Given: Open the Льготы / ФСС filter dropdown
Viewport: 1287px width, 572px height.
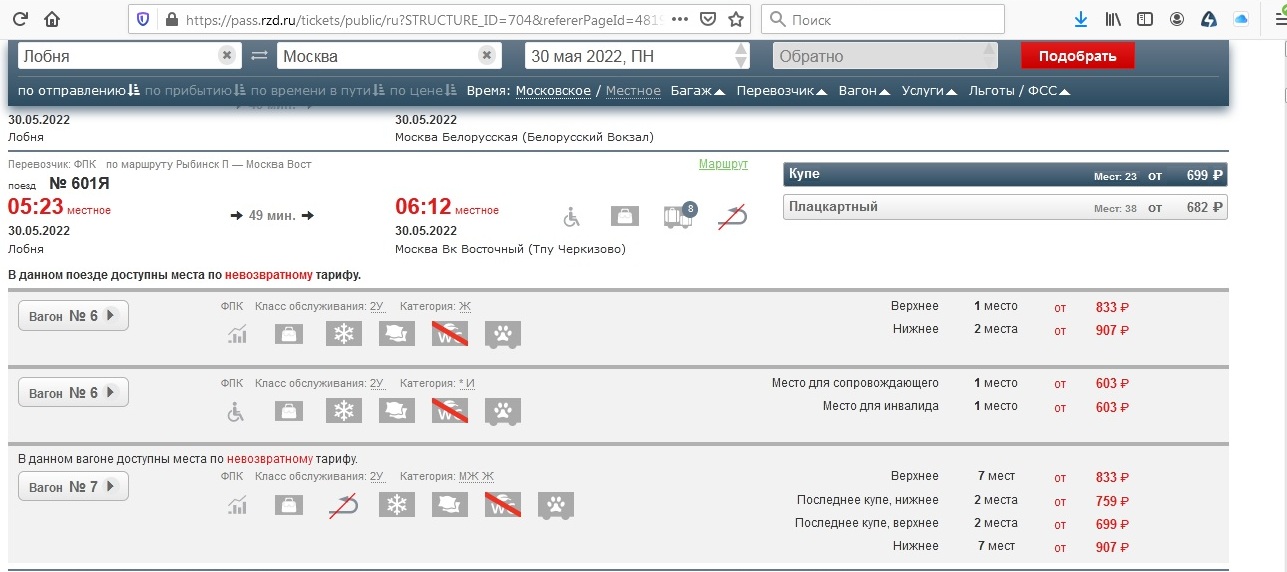Looking at the screenshot, I should point(1019,91).
